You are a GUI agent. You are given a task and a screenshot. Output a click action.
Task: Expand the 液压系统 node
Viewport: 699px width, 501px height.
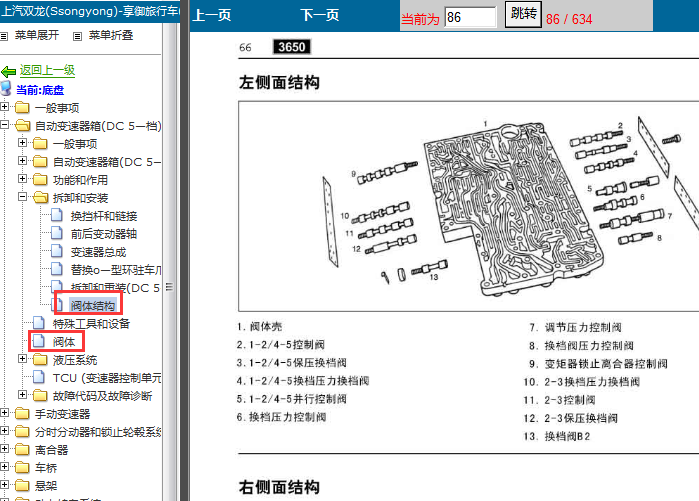(x=22, y=358)
